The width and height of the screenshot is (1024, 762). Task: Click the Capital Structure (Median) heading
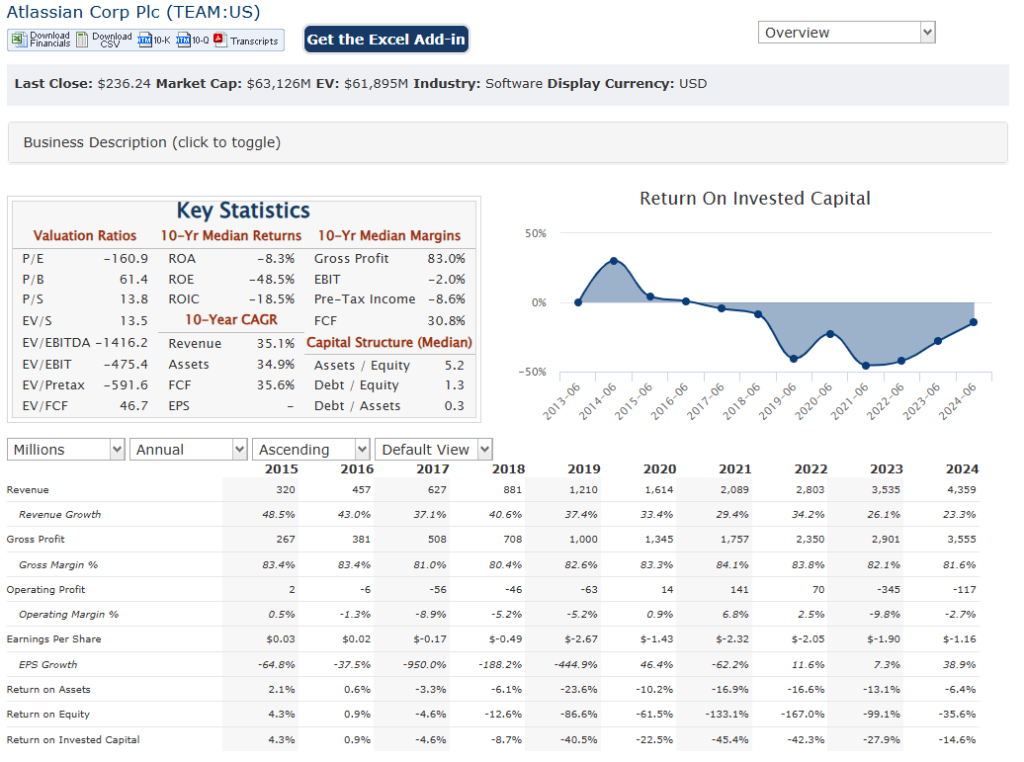click(389, 342)
